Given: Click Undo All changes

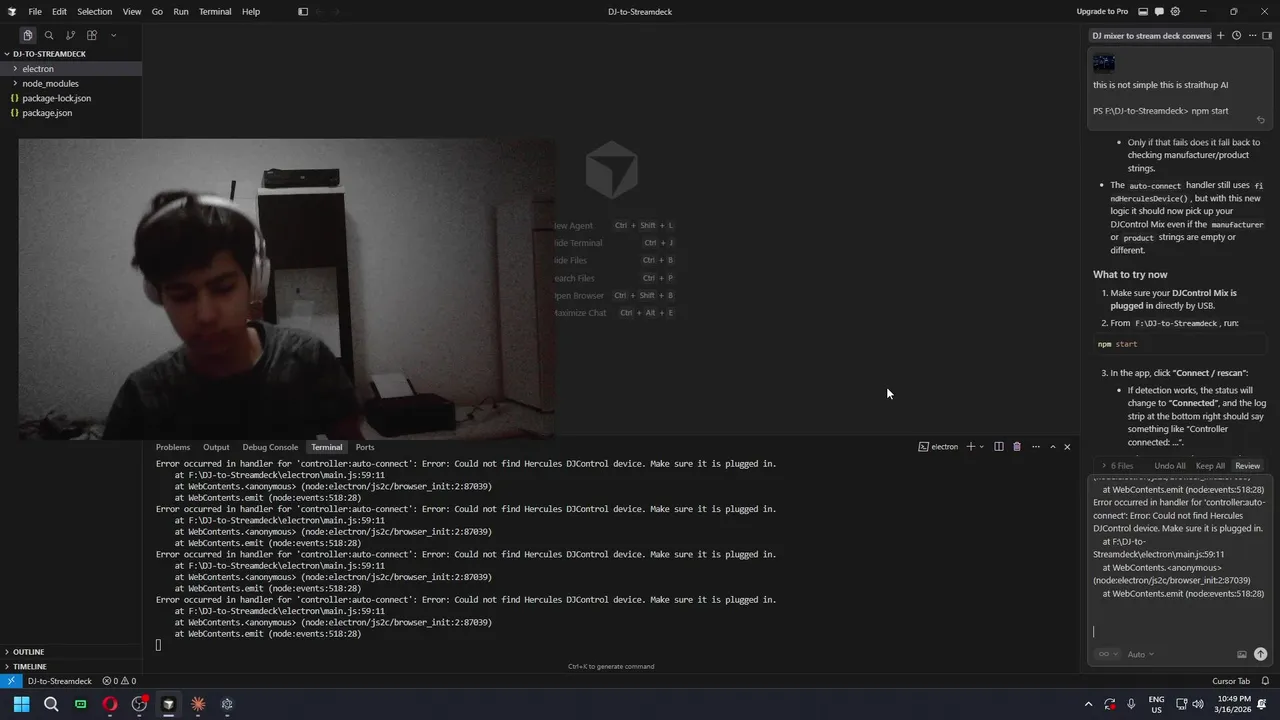Looking at the screenshot, I should (x=1169, y=466).
